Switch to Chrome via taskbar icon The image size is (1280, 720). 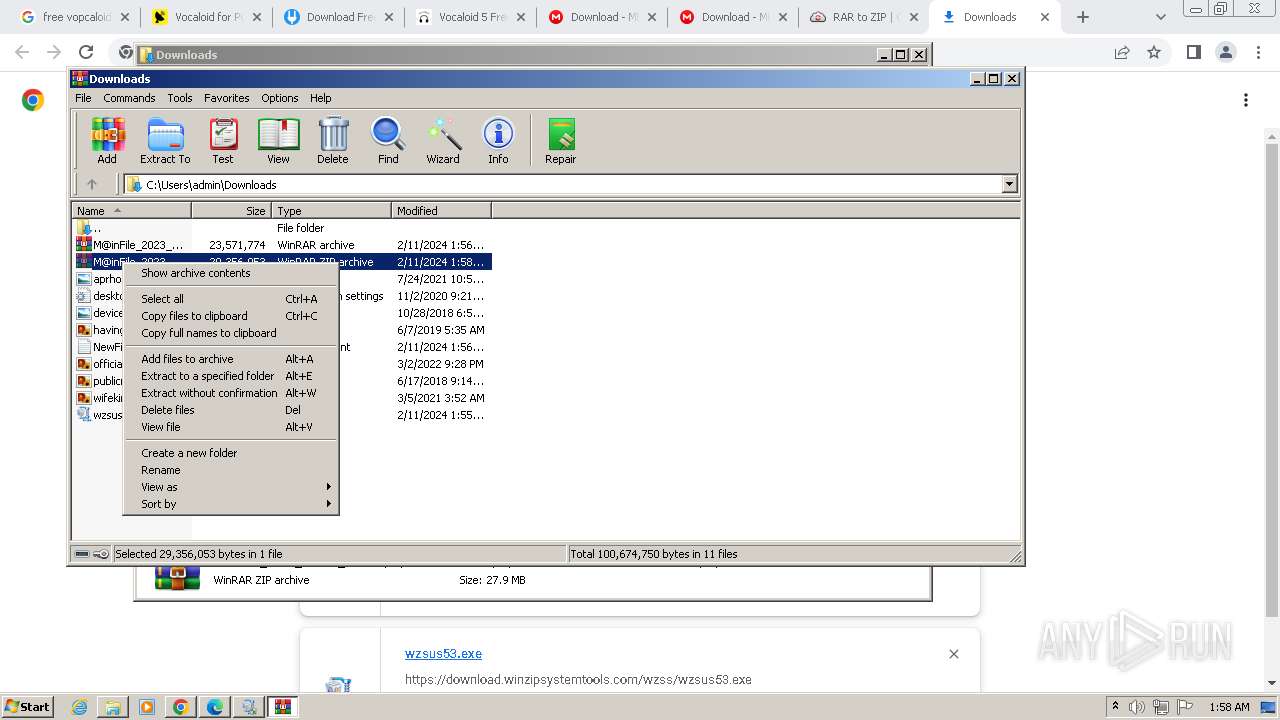[x=180, y=707]
